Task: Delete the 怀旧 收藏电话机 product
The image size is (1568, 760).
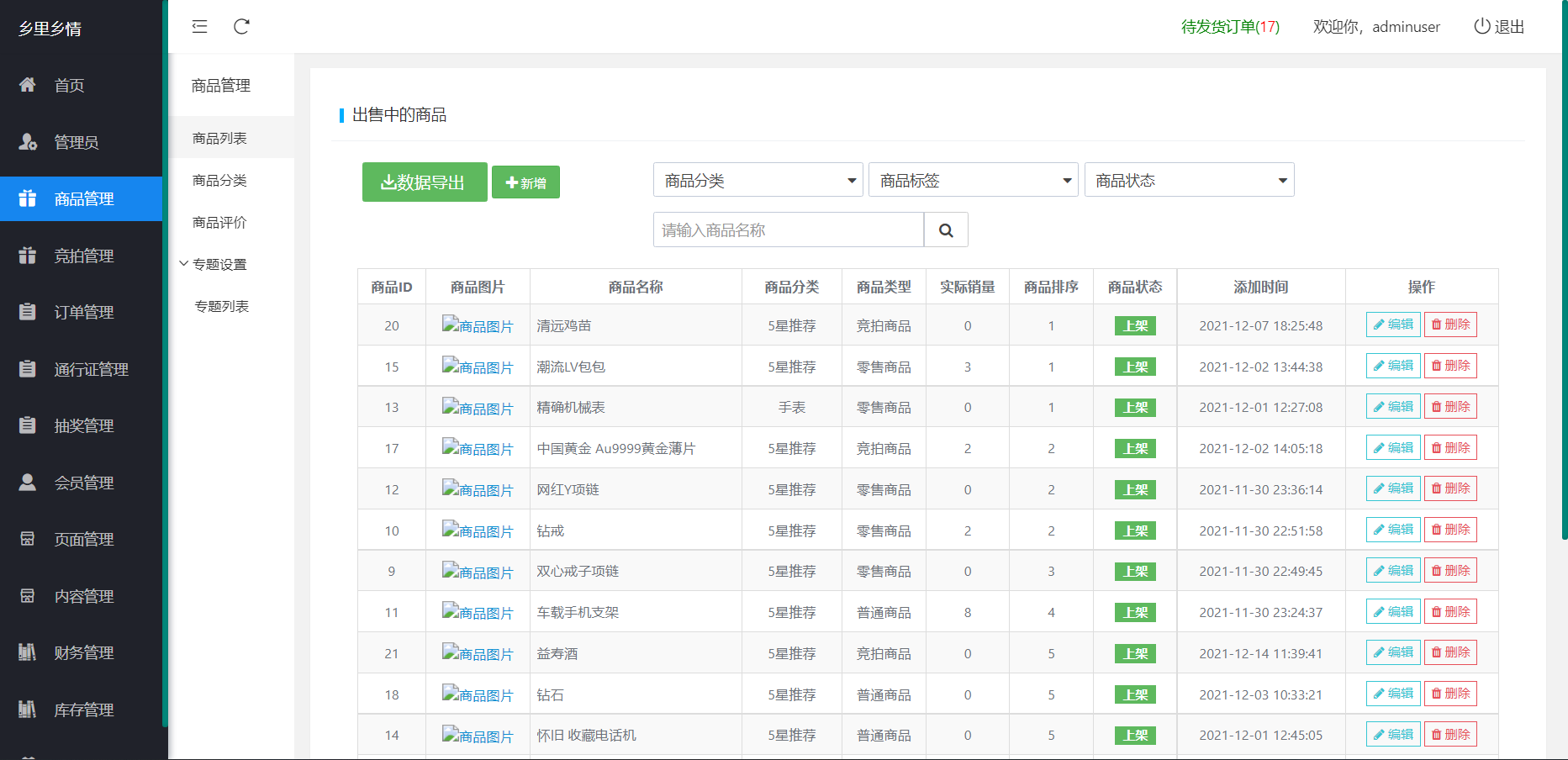Action: [x=1450, y=734]
